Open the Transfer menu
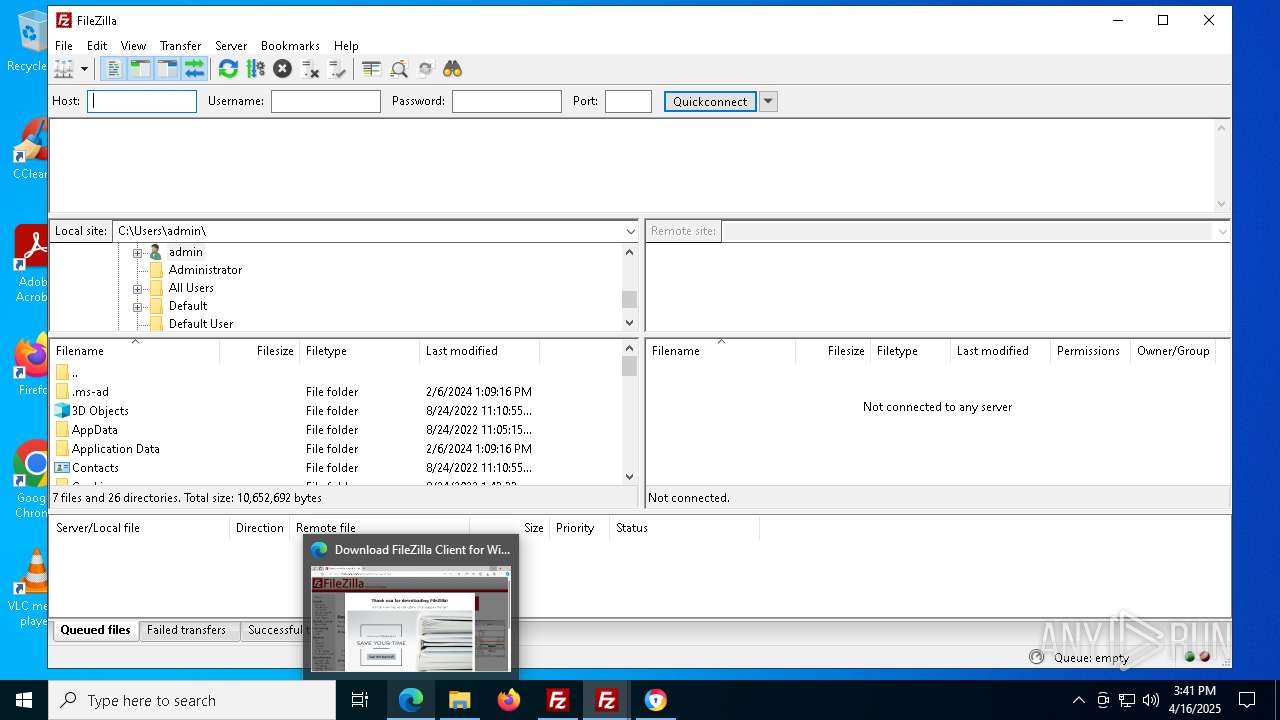The image size is (1280, 720). pyautogui.click(x=180, y=46)
